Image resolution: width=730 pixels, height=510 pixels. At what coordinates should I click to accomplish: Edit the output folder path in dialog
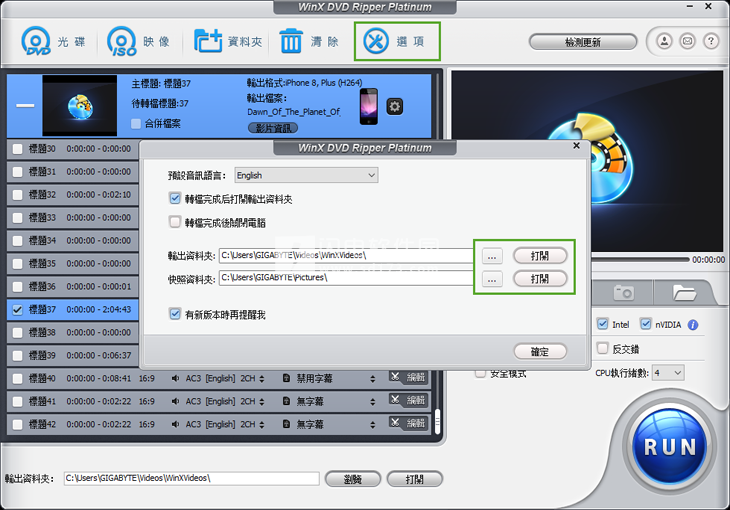pos(347,255)
